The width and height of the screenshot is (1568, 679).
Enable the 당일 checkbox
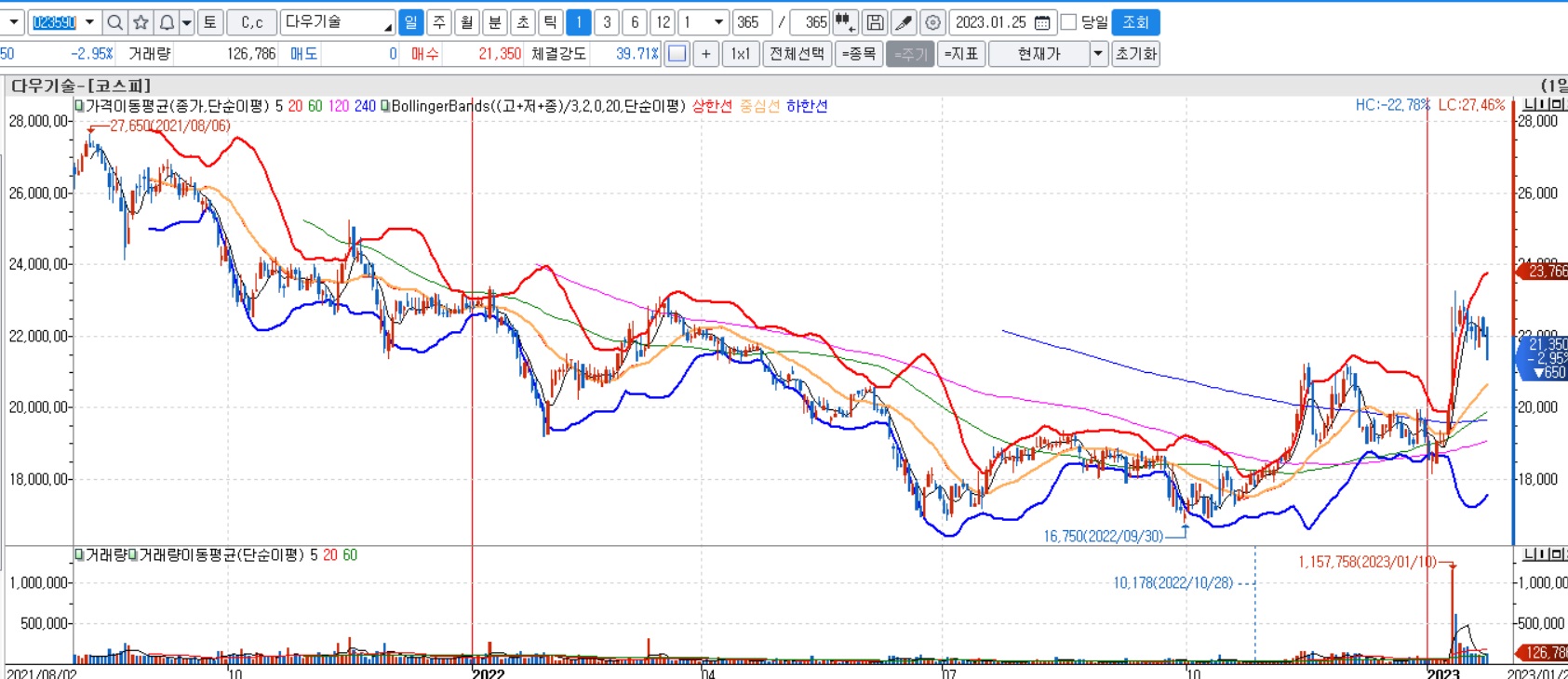[x=1069, y=22]
